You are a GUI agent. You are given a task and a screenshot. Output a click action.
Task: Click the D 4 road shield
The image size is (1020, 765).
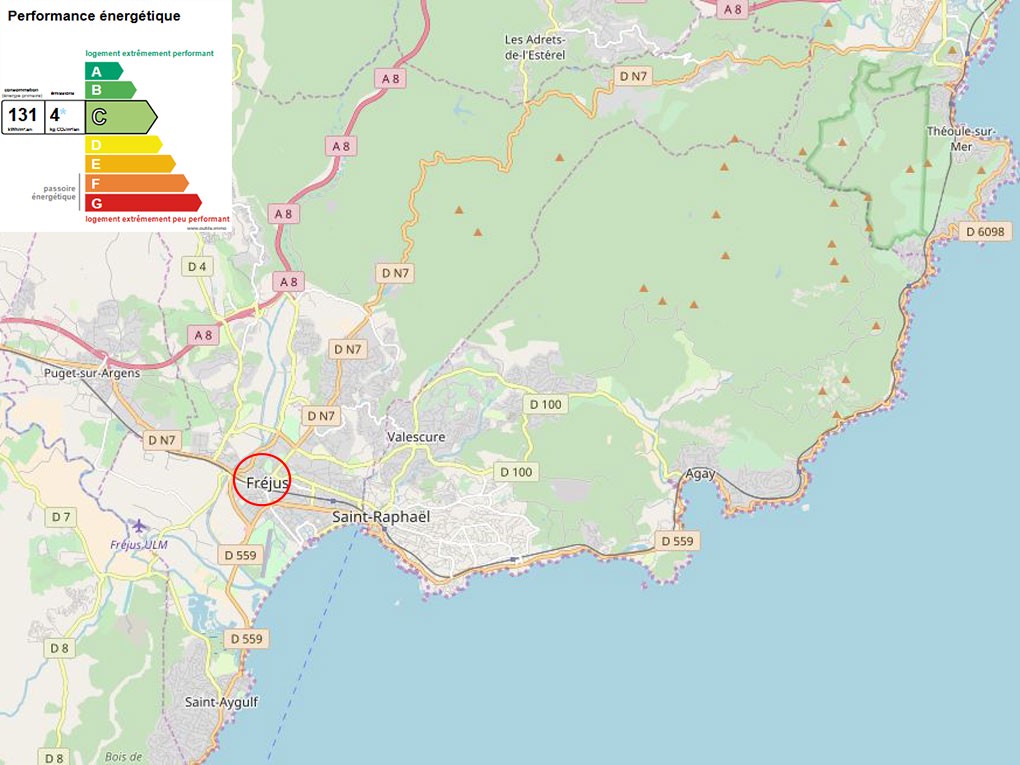(198, 266)
